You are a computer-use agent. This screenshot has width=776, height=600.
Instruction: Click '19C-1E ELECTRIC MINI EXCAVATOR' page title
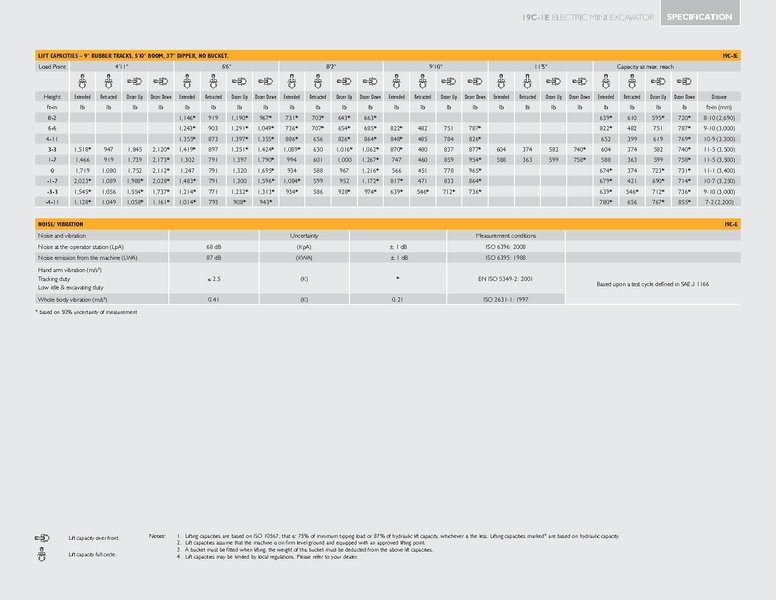click(x=588, y=17)
